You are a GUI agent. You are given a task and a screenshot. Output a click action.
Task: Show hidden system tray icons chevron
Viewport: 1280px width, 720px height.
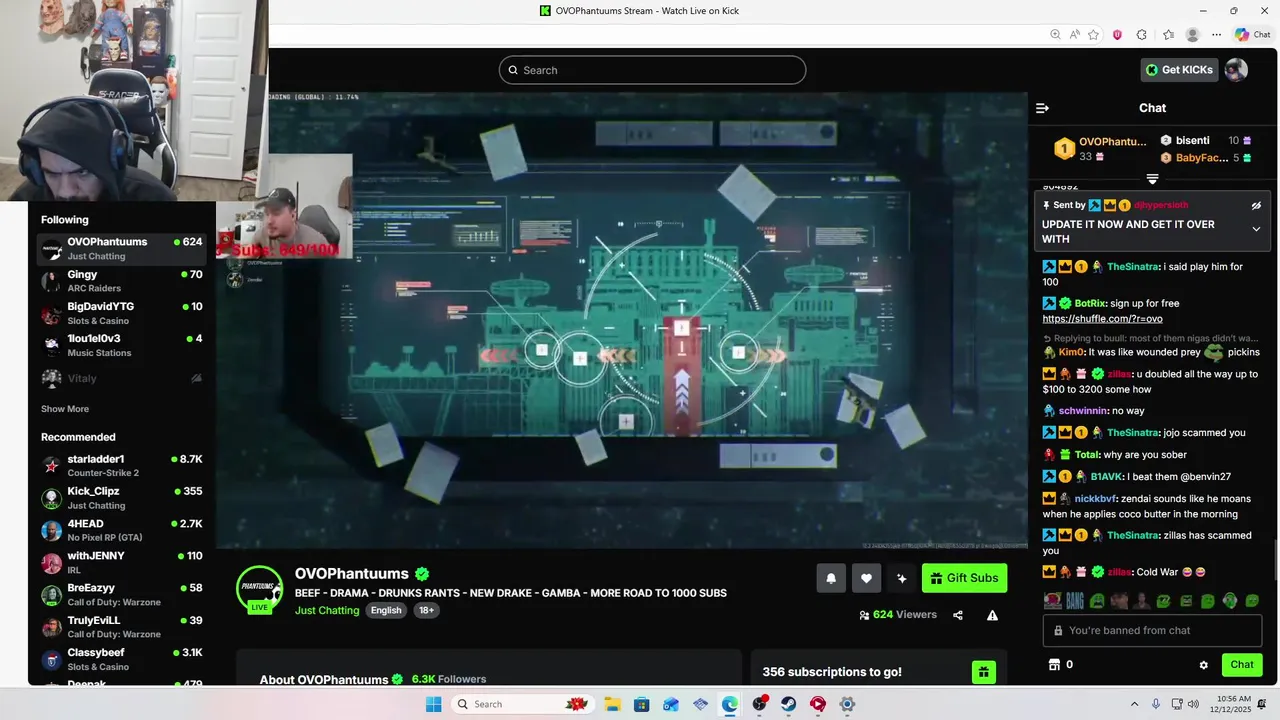[x=1134, y=704]
